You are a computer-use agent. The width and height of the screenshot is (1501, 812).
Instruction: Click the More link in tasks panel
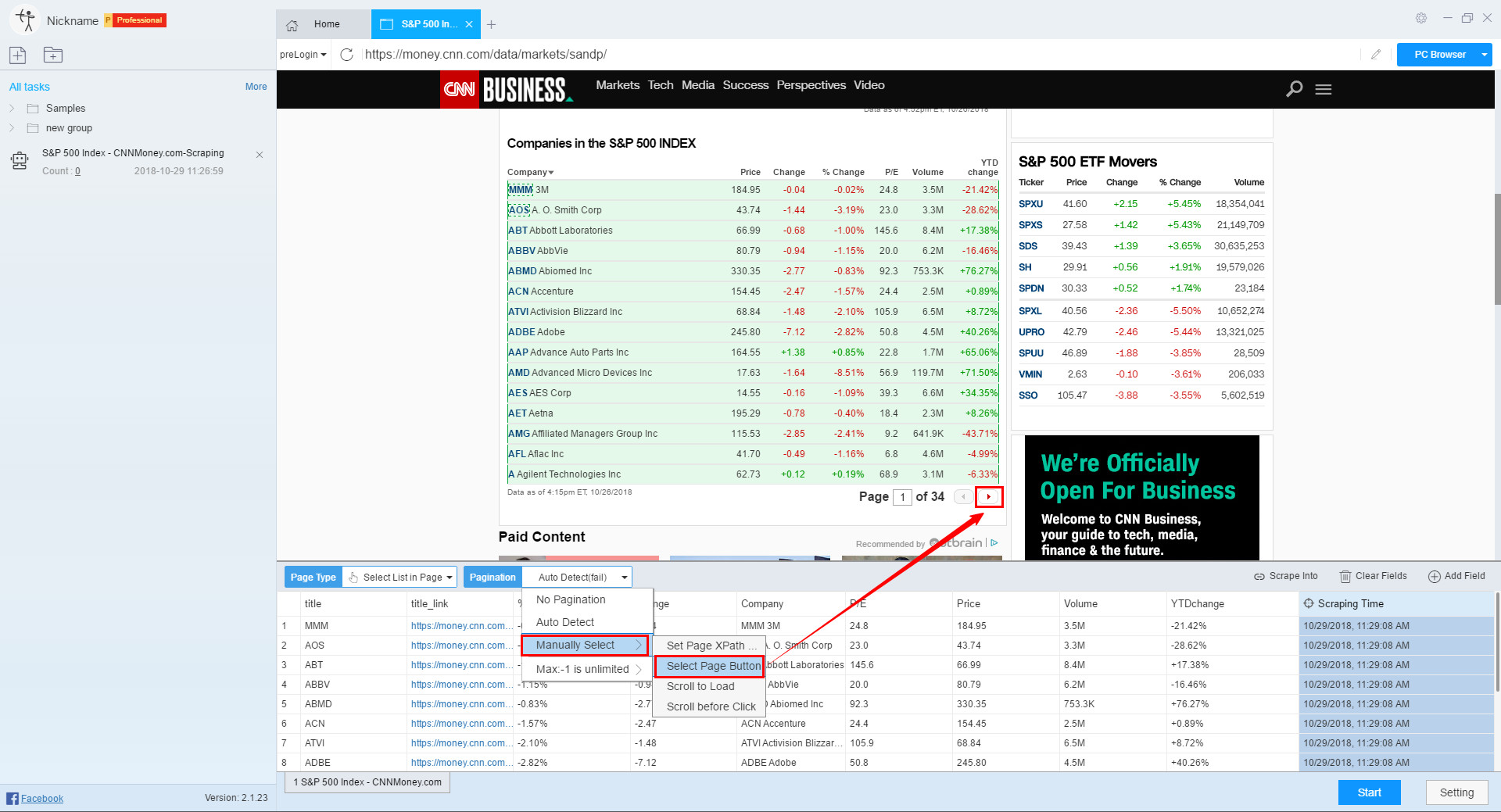click(x=256, y=87)
